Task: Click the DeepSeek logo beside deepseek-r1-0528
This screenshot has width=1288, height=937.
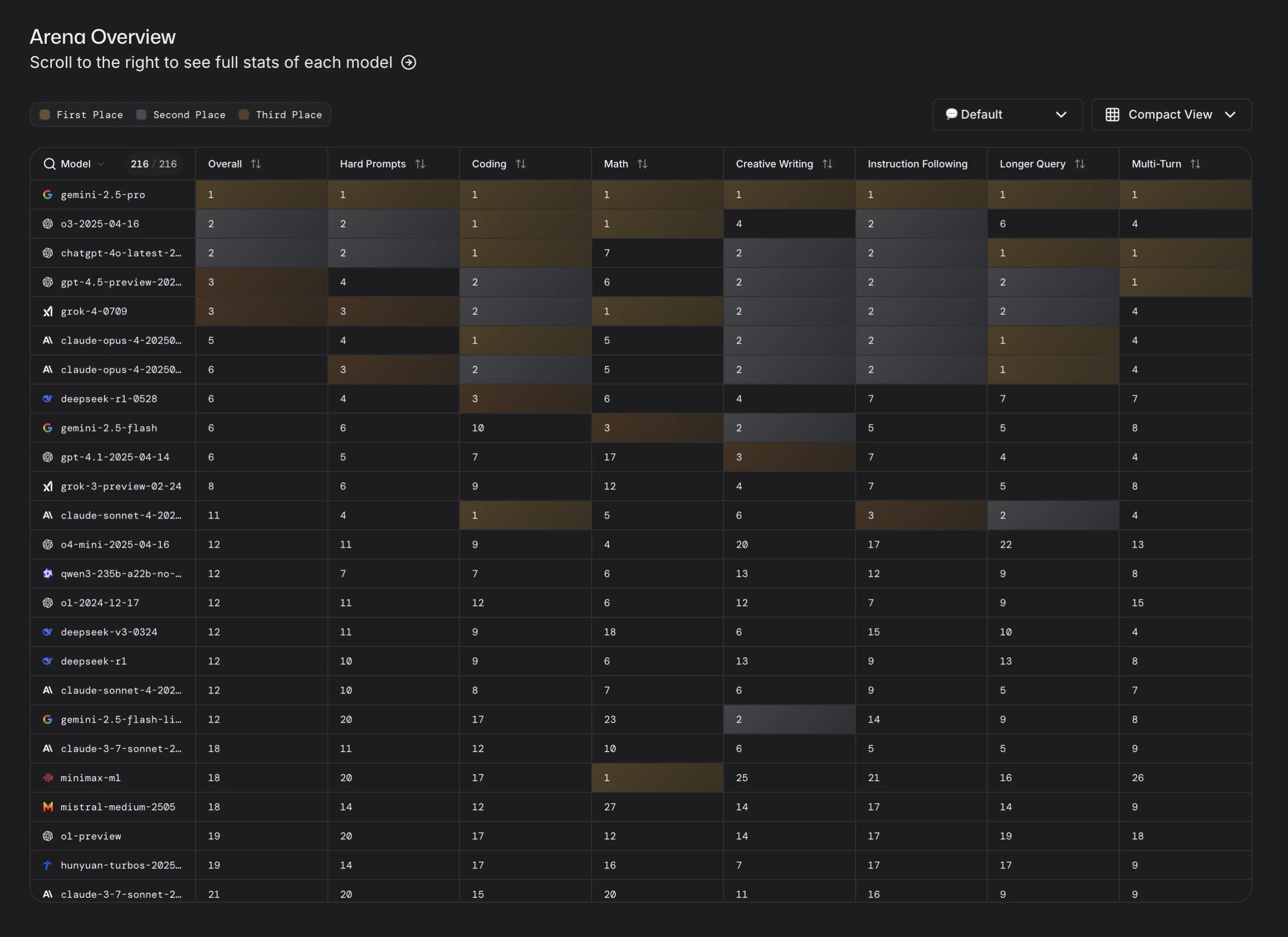Action: point(48,398)
